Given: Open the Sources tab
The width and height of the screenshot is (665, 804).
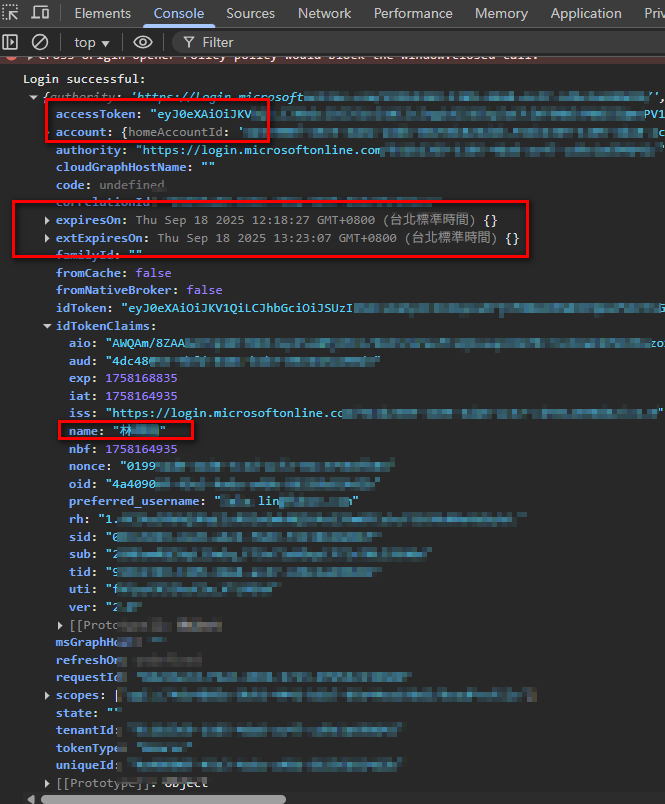Looking at the screenshot, I should tap(250, 13).
